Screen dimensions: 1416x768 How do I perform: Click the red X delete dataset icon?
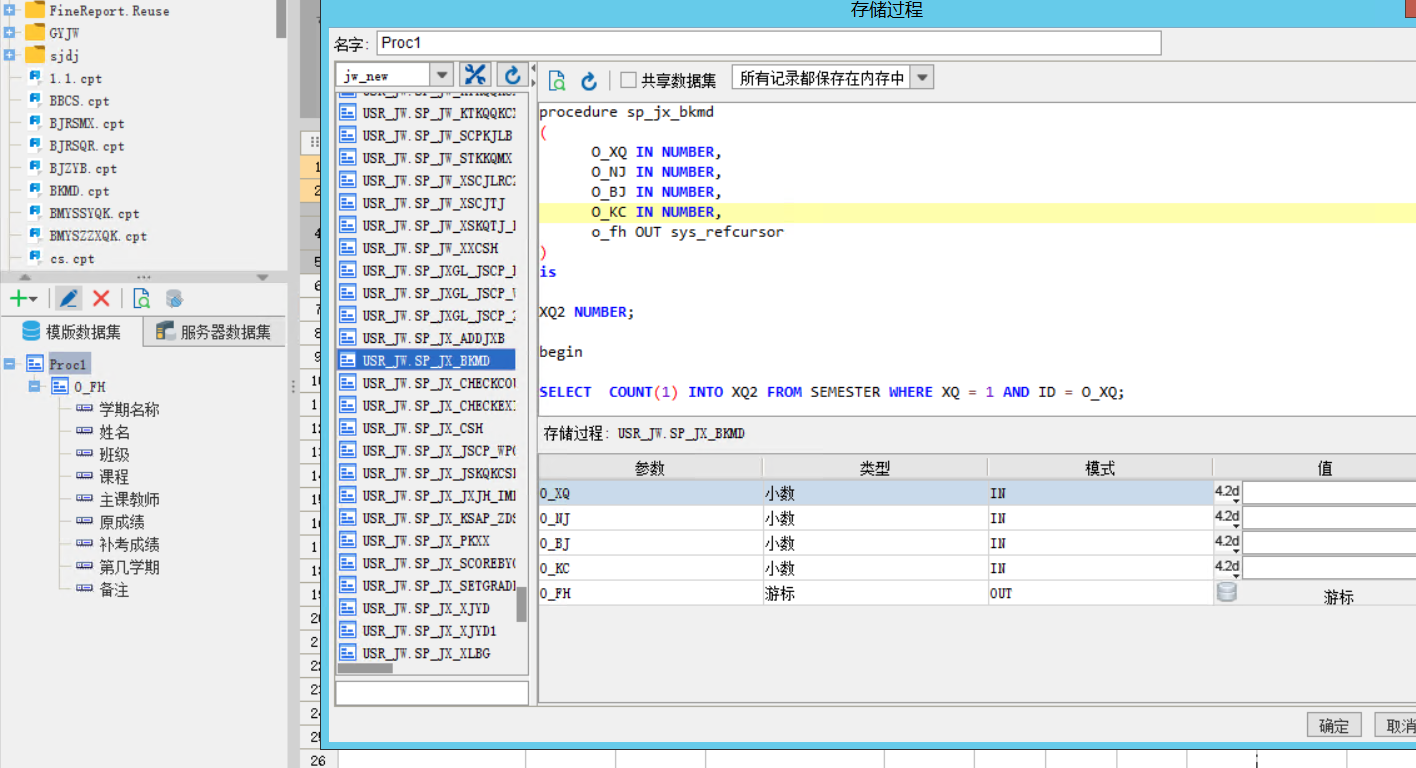coord(101,298)
